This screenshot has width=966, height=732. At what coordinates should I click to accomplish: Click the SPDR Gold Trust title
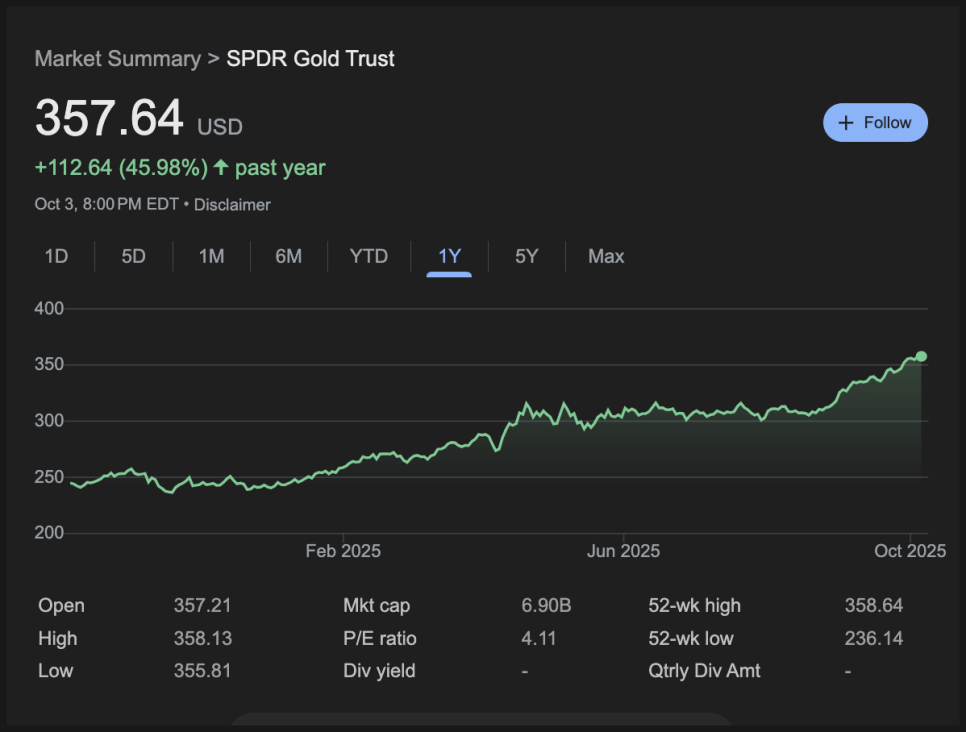click(x=310, y=59)
